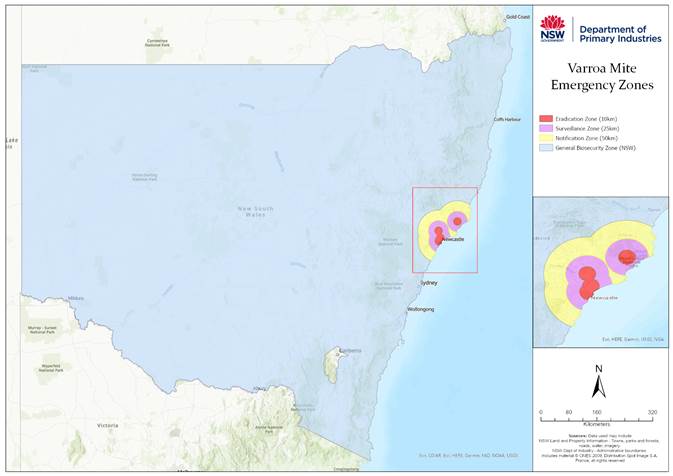Click the purple Surveillance Zone legend swatch
Viewport: 673px width, 476px height.
point(546,129)
